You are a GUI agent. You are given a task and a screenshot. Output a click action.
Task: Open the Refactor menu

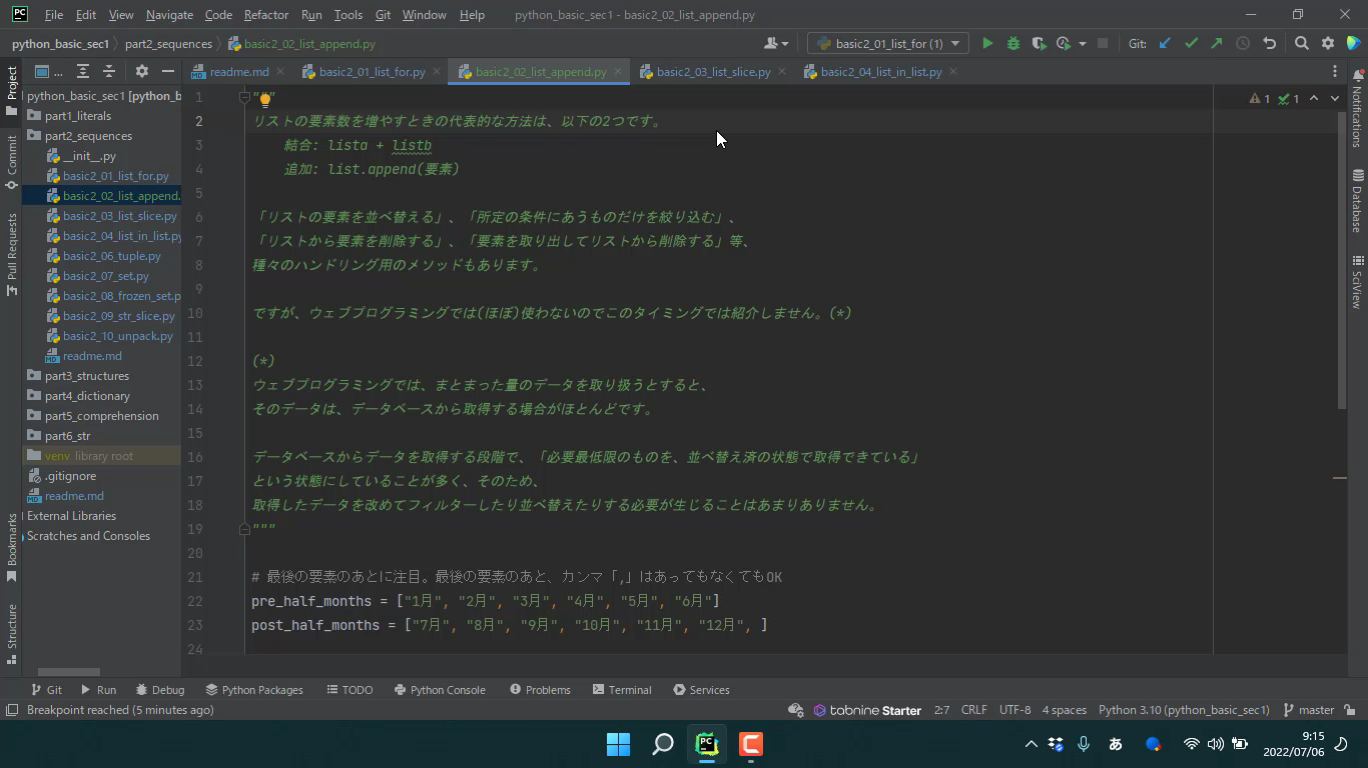point(266,15)
